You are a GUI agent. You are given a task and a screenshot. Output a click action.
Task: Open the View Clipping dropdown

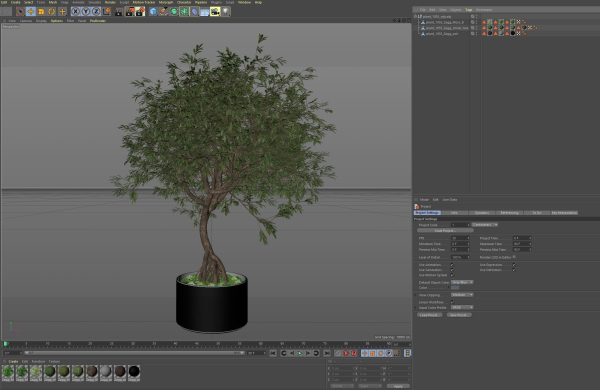pos(462,295)
